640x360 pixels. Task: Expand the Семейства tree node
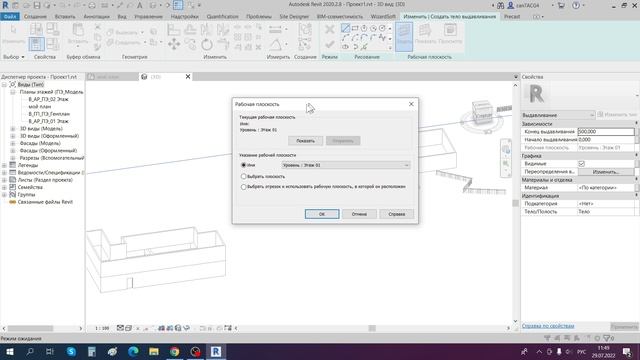(4, 187)
